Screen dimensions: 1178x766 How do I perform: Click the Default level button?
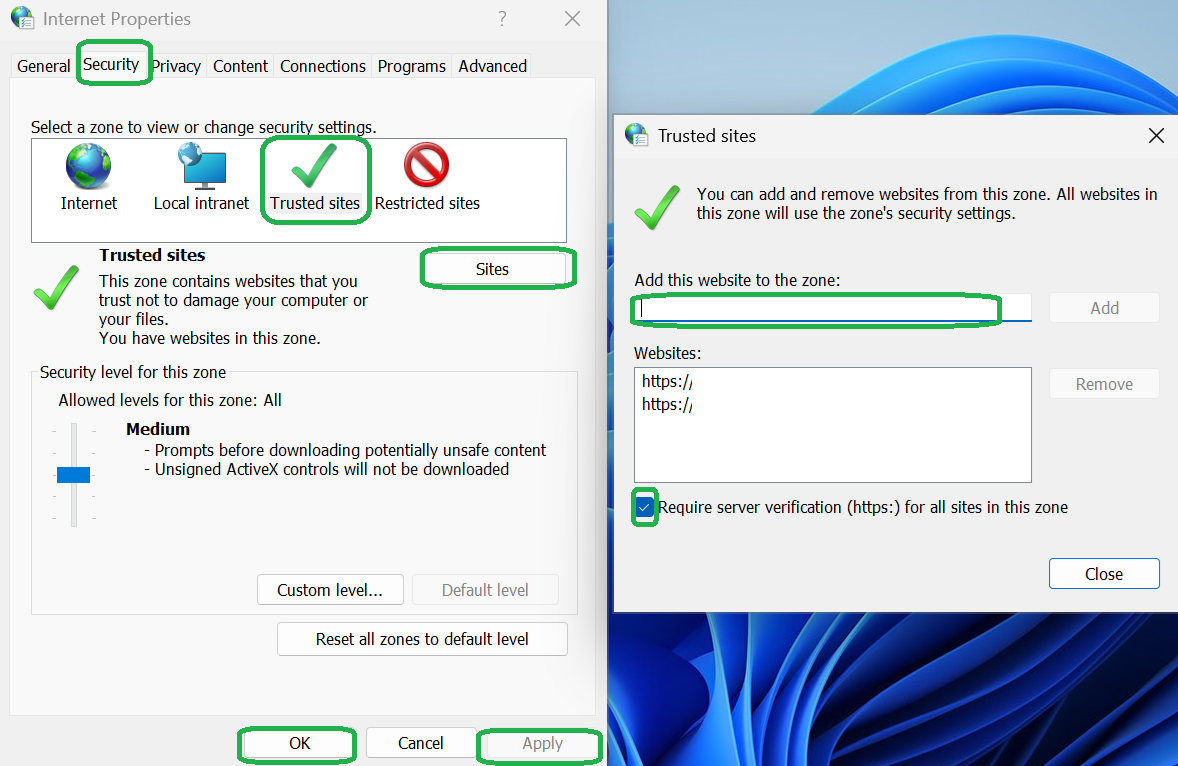click(485, 590)
